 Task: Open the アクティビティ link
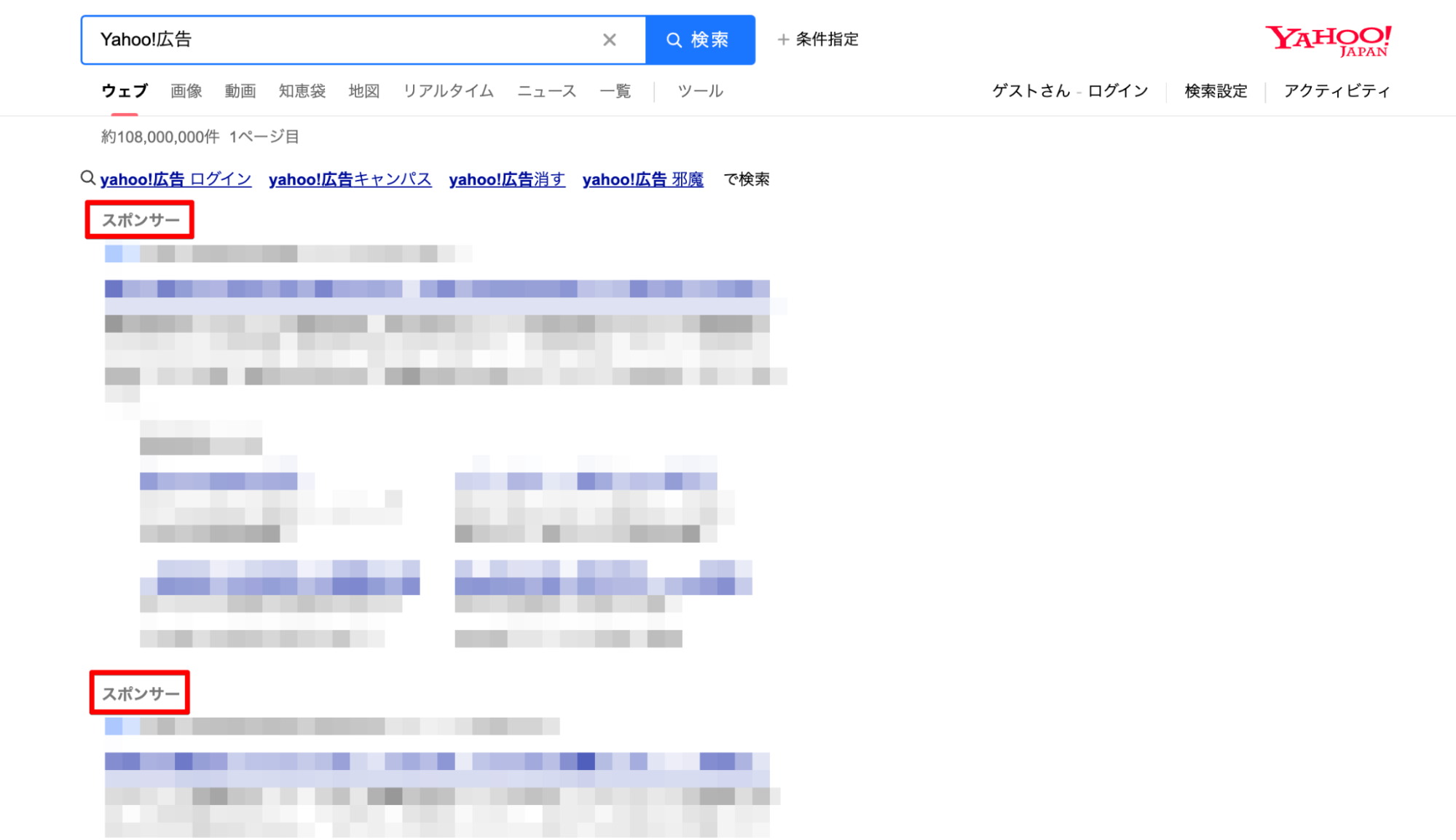click(1337, 91)
